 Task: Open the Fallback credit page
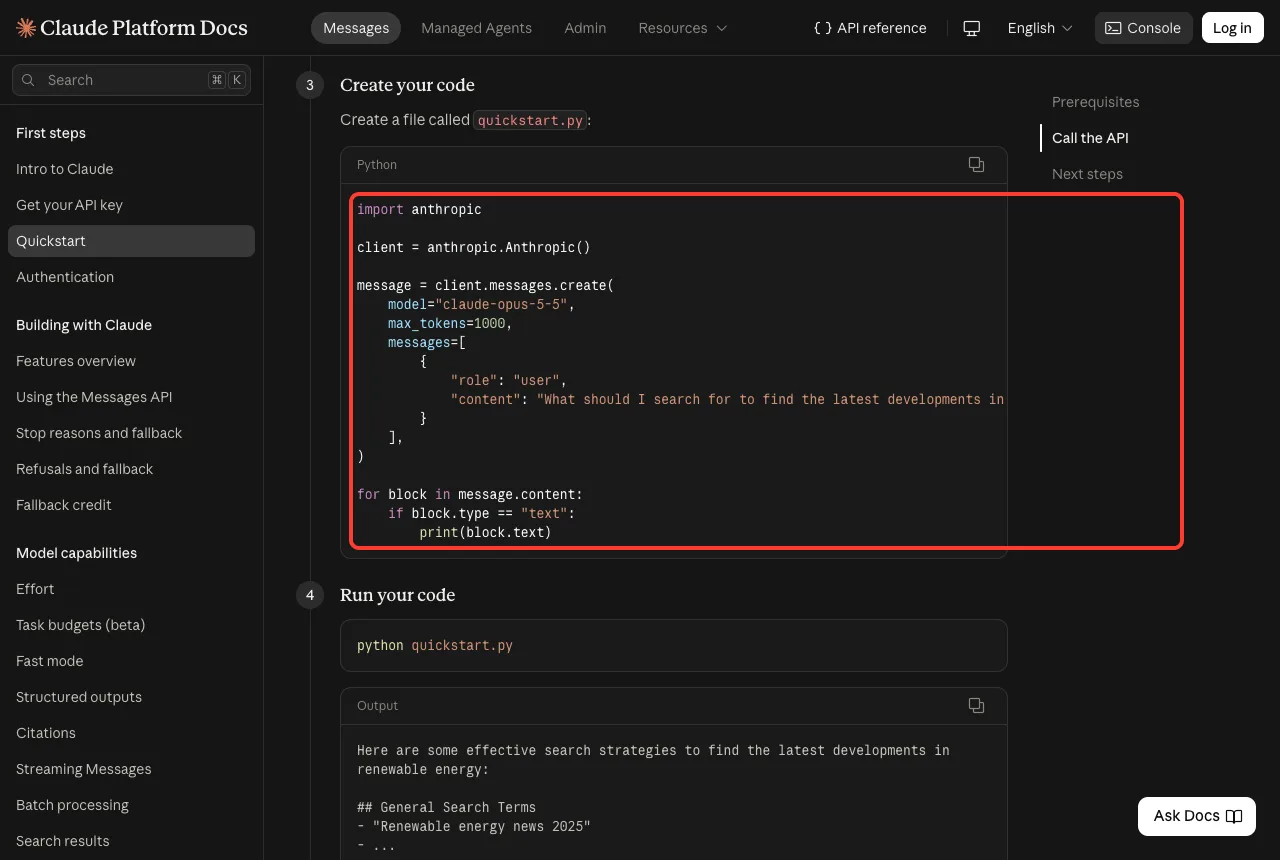[x=64, y=505]
